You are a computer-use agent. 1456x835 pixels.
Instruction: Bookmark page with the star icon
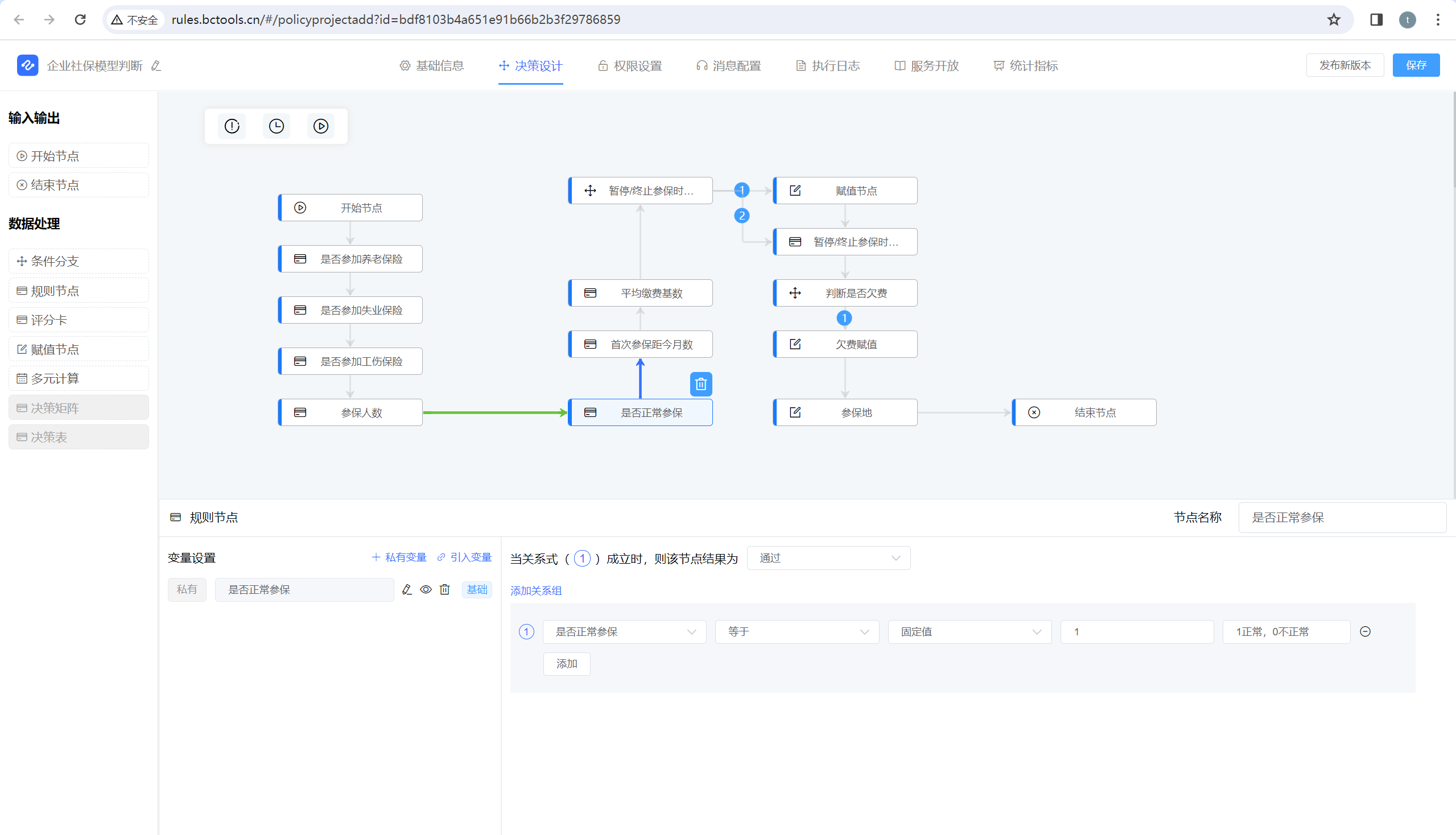pyautogui.click(x=1333, y=19)
